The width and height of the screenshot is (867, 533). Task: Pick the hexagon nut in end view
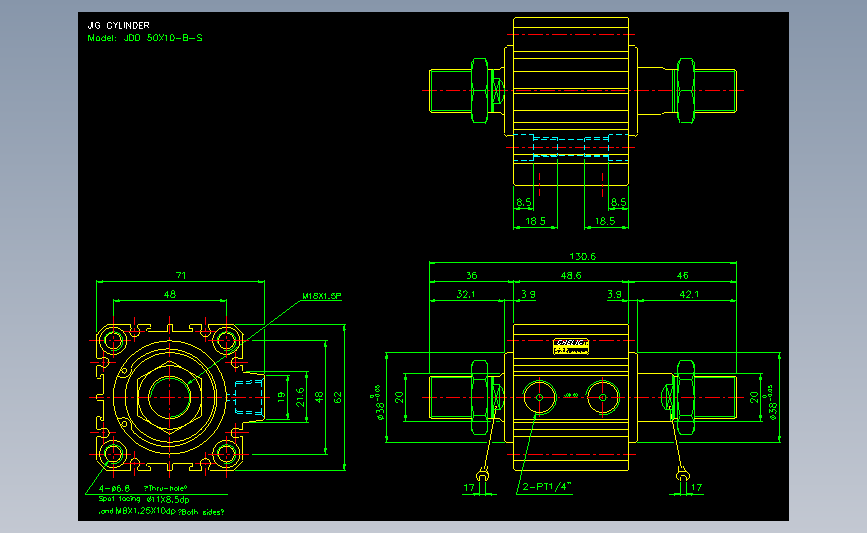[x=169, y=397]
